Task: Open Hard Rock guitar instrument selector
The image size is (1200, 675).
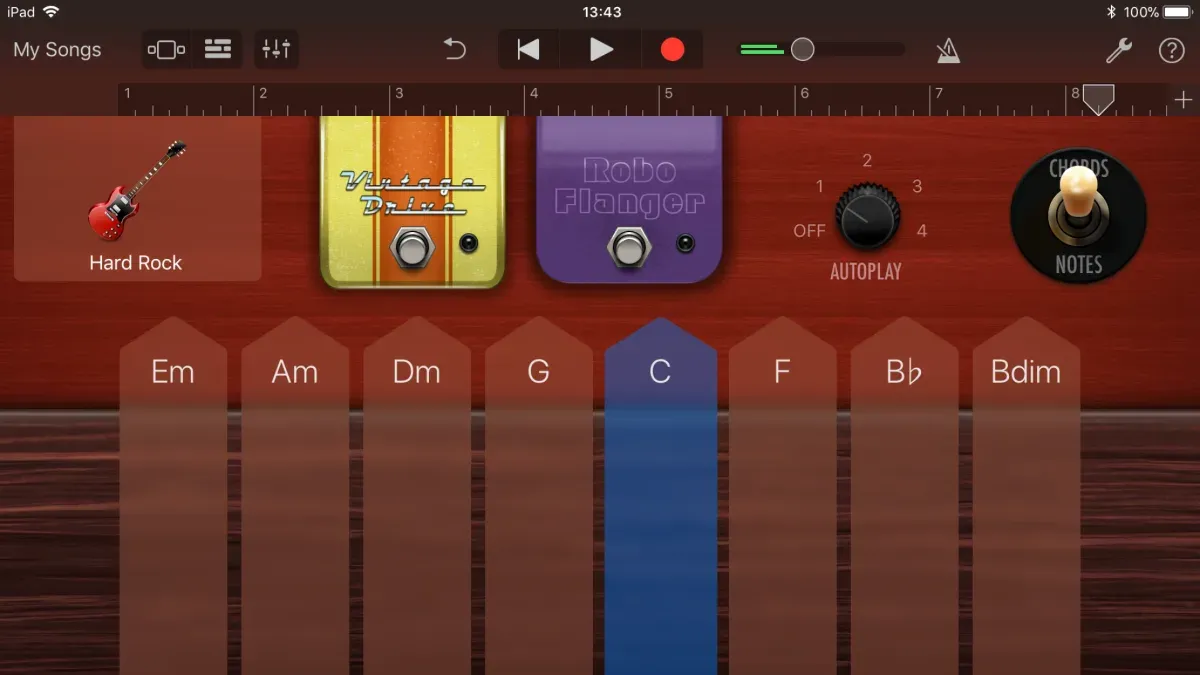Action: pos(138,199)
